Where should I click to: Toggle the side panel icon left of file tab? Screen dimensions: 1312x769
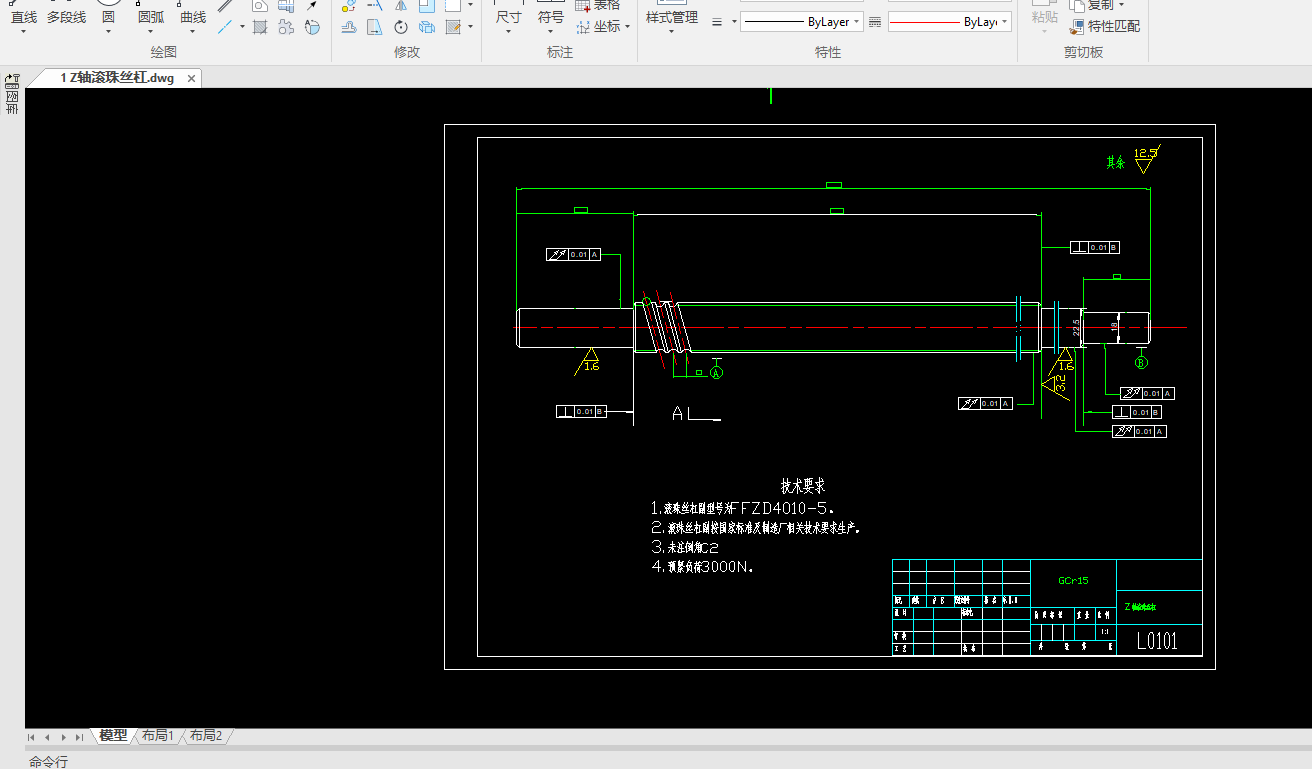(x=12, y=79)
